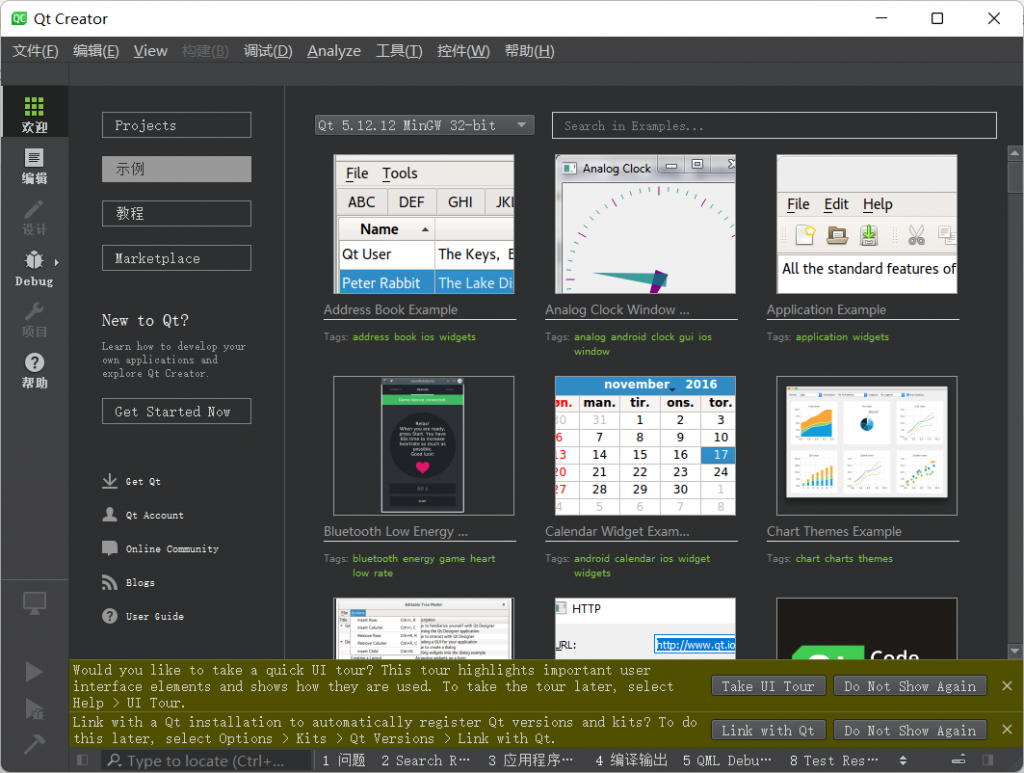Click the progress details toggle icon
The image size is (1024, 773).
coord(958,760)
